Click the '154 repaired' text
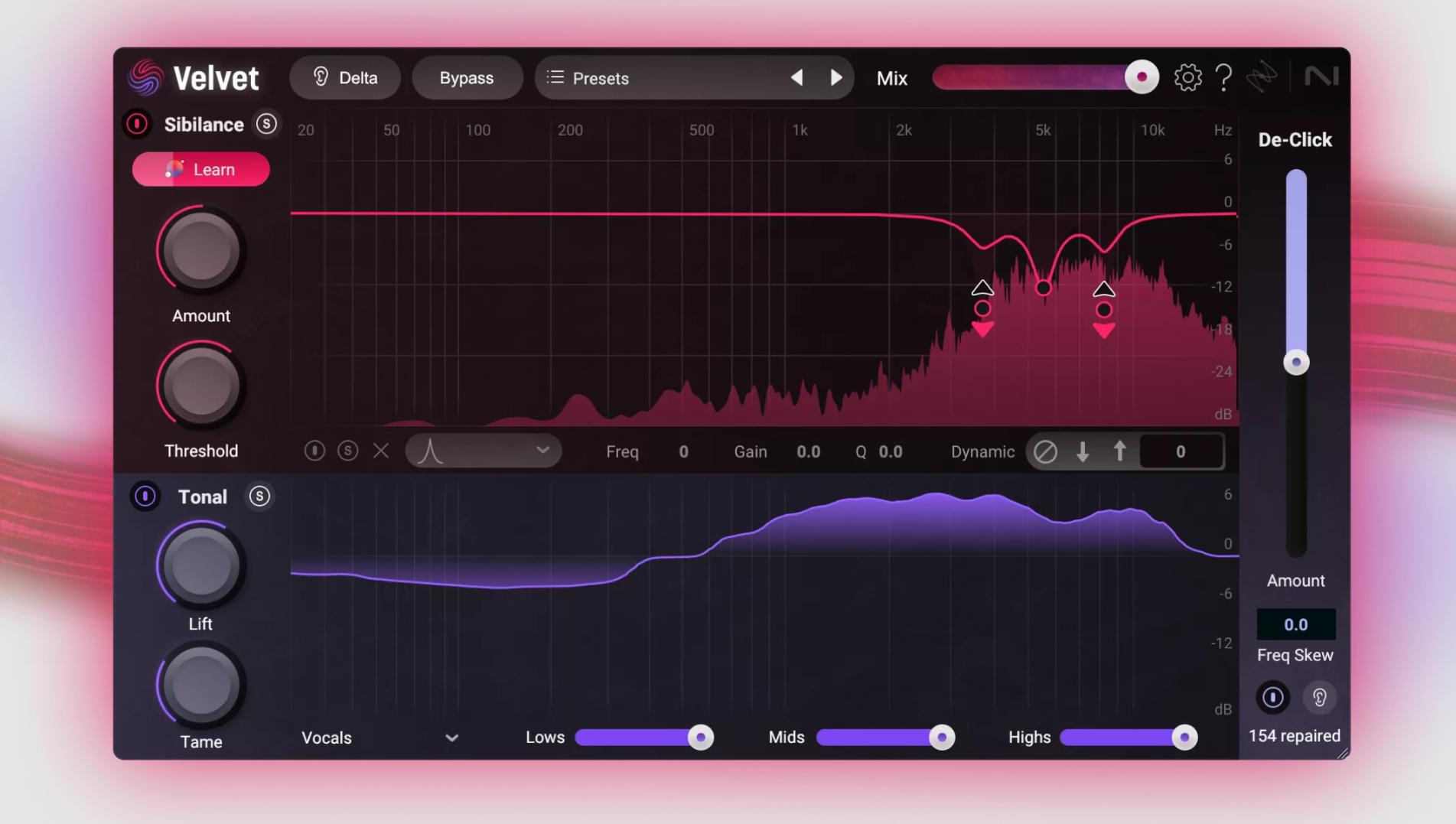Viewport: 1456px width, 824px height. [1295, 736]
